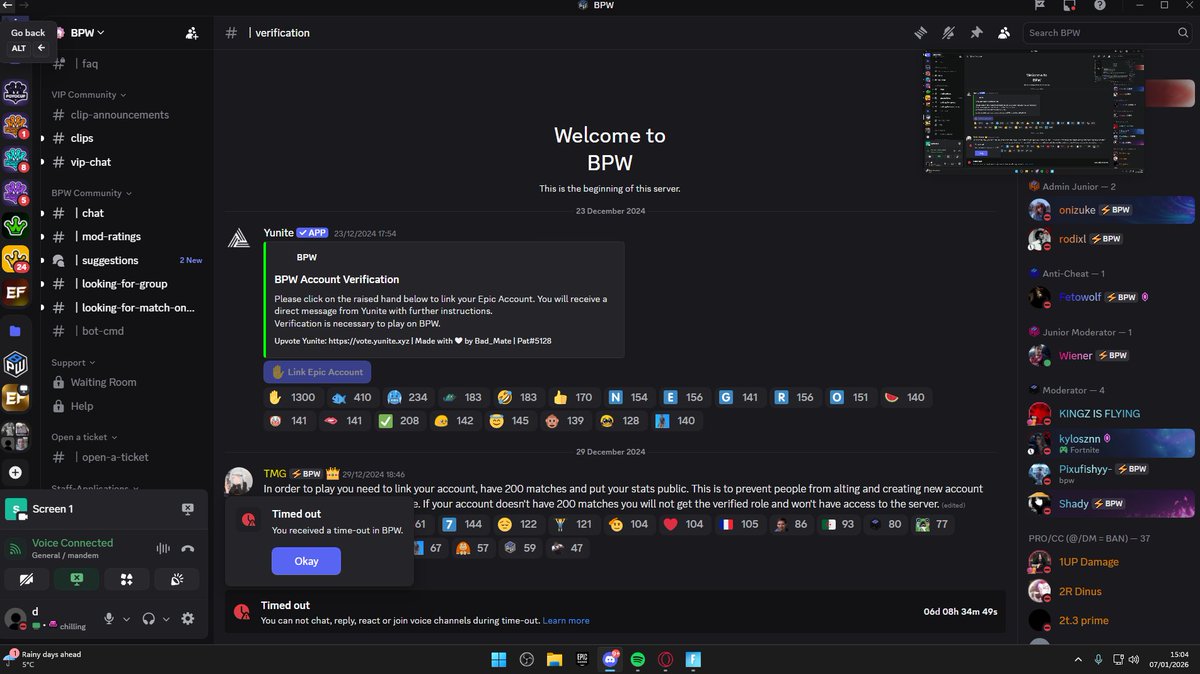Collapse the Support category
This screenshot has height=674, width=1200.
(73, 363)
